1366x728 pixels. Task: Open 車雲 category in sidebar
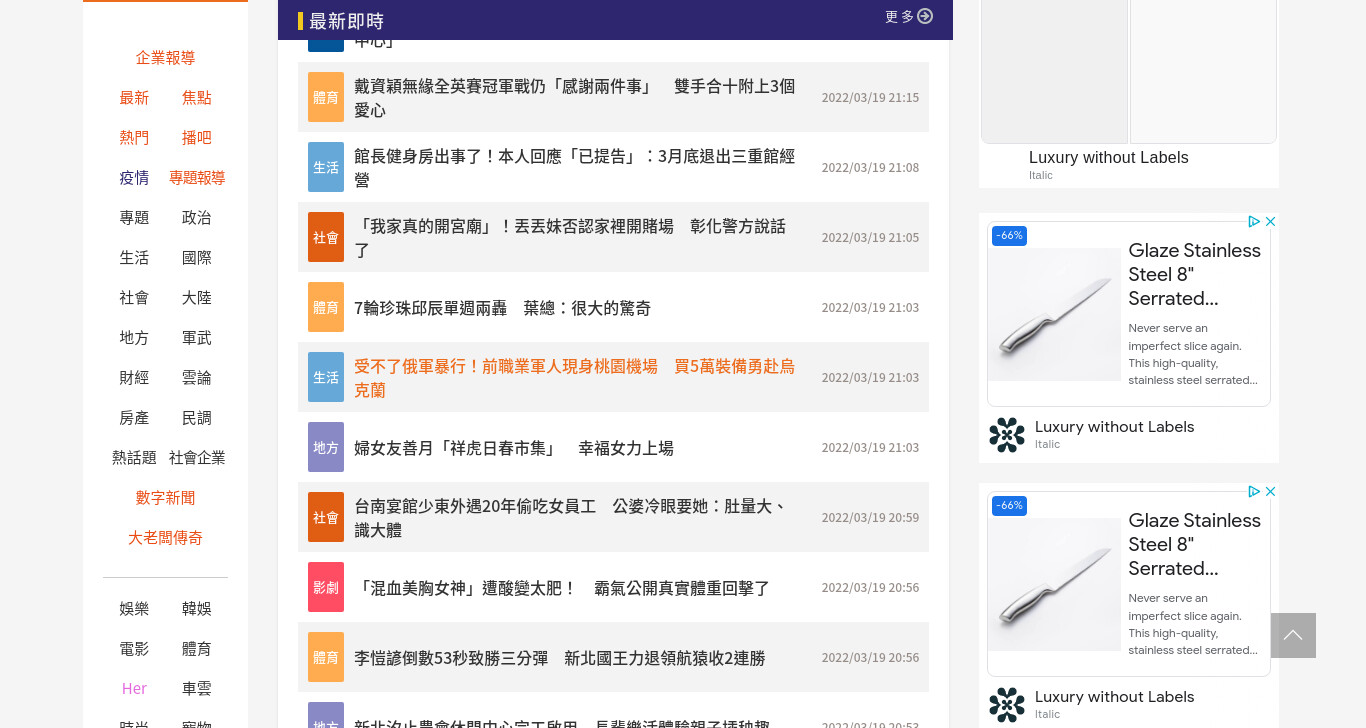(196, 689)
